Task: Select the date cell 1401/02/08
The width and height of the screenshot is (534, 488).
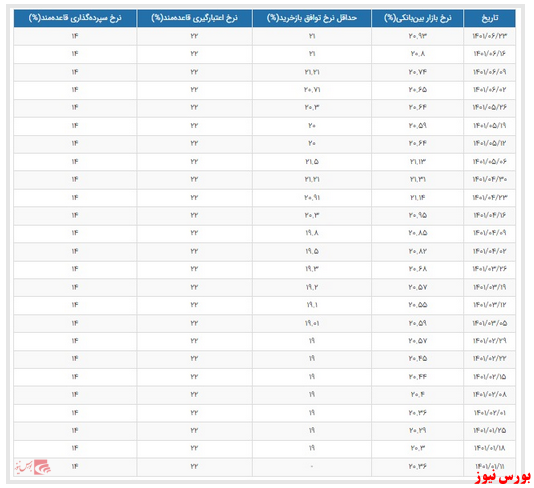Action: click(489, 394)
